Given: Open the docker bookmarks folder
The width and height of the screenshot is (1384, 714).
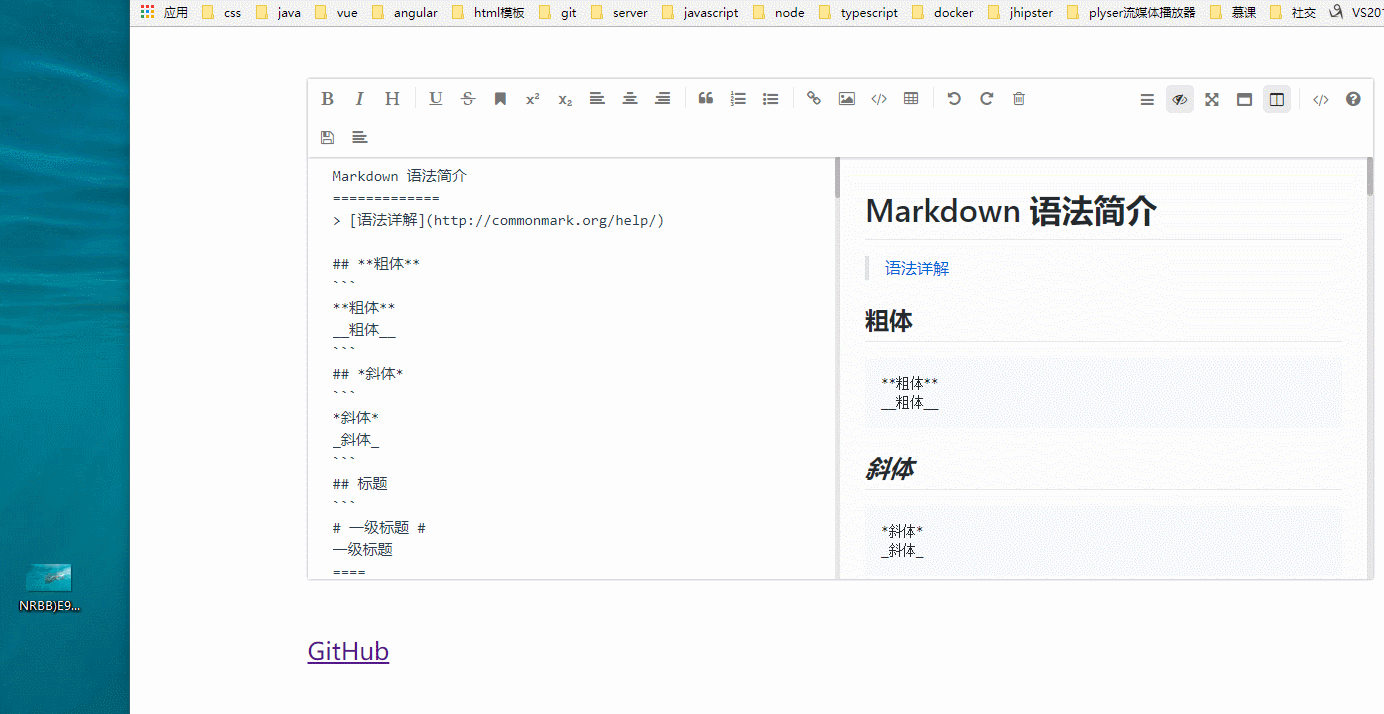Looking at the screenshot, I should tap(942, 13).
